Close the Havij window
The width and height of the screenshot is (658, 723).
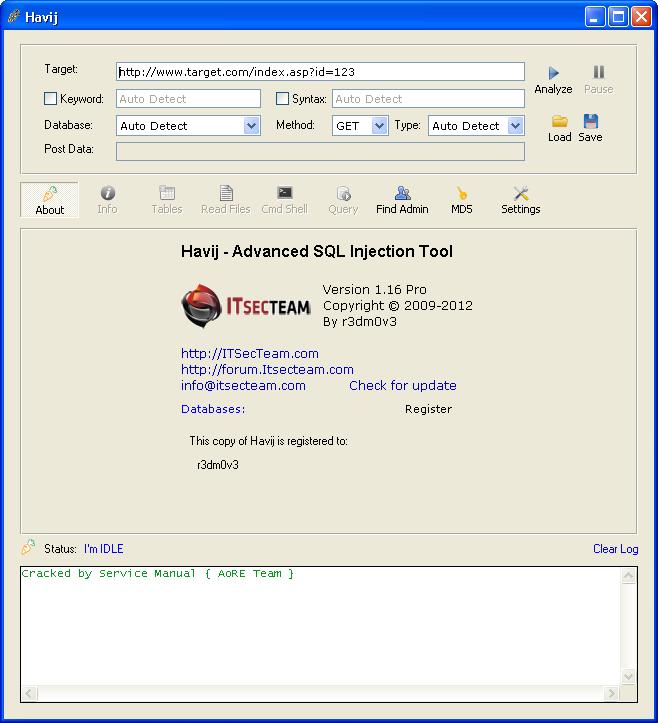(x=641, y=17)
